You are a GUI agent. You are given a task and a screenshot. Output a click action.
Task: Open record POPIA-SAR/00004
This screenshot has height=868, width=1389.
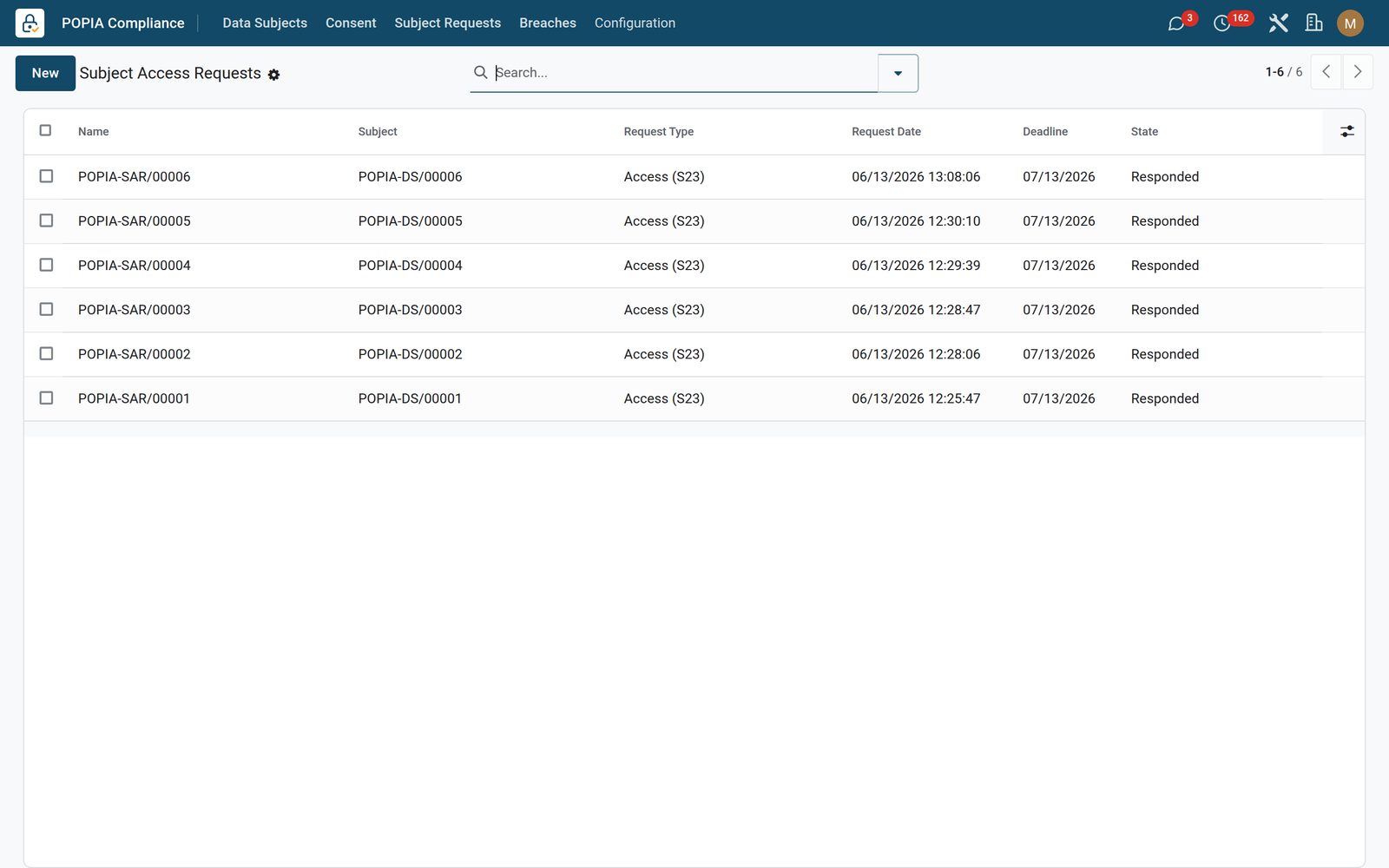click(135, 266)
